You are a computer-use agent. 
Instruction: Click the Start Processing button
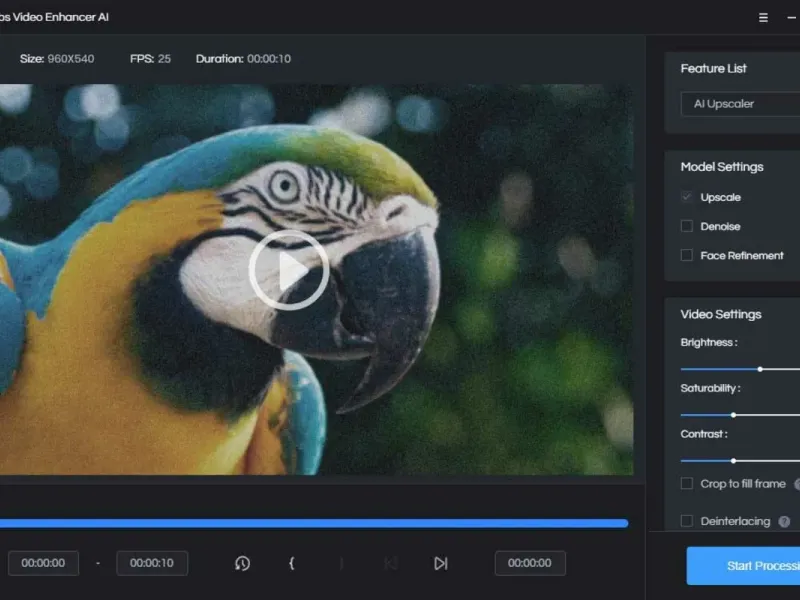(x=745, y=566)
